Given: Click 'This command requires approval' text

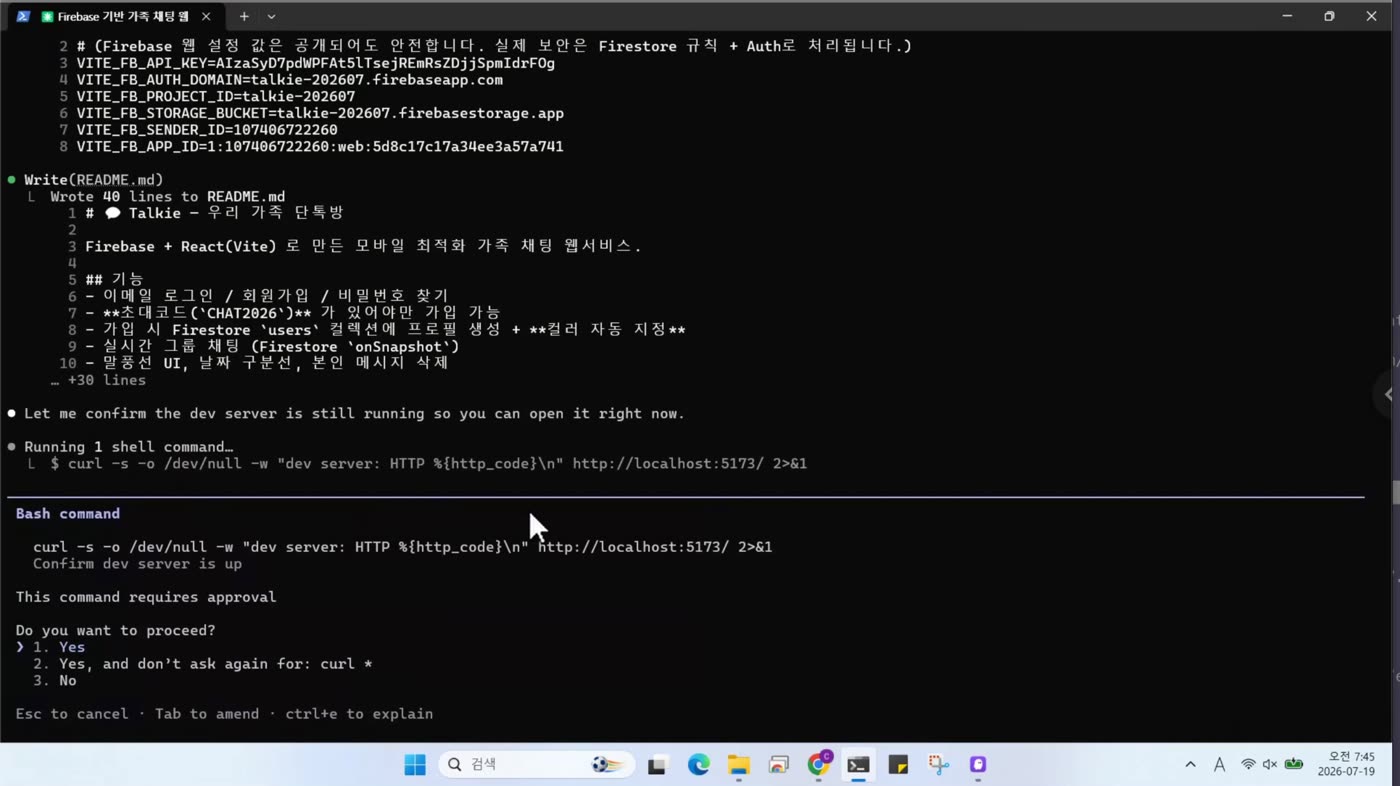Looking at the screenshot, I should [x=146, y=597].
